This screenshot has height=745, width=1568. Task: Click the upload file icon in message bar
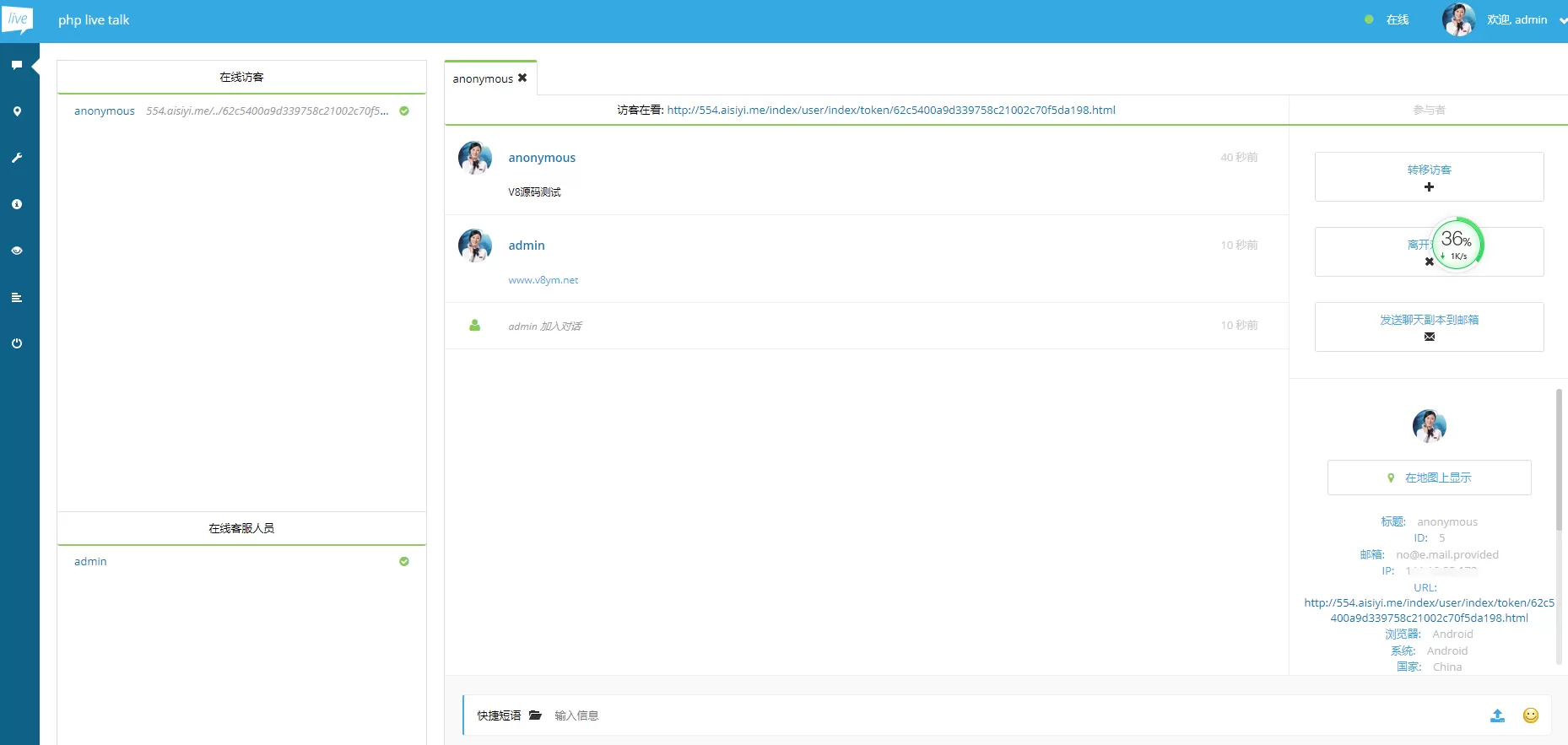[1497, 715]
